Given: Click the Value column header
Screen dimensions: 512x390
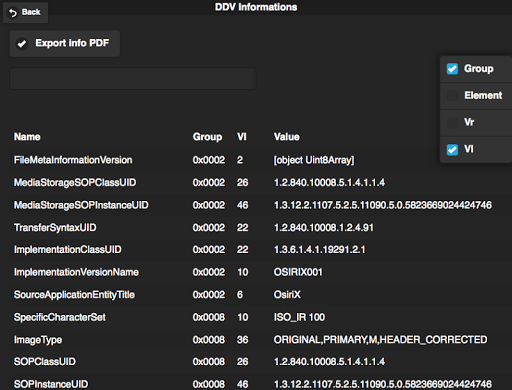Looking at the screenshot, I should (x=287, y=137).
